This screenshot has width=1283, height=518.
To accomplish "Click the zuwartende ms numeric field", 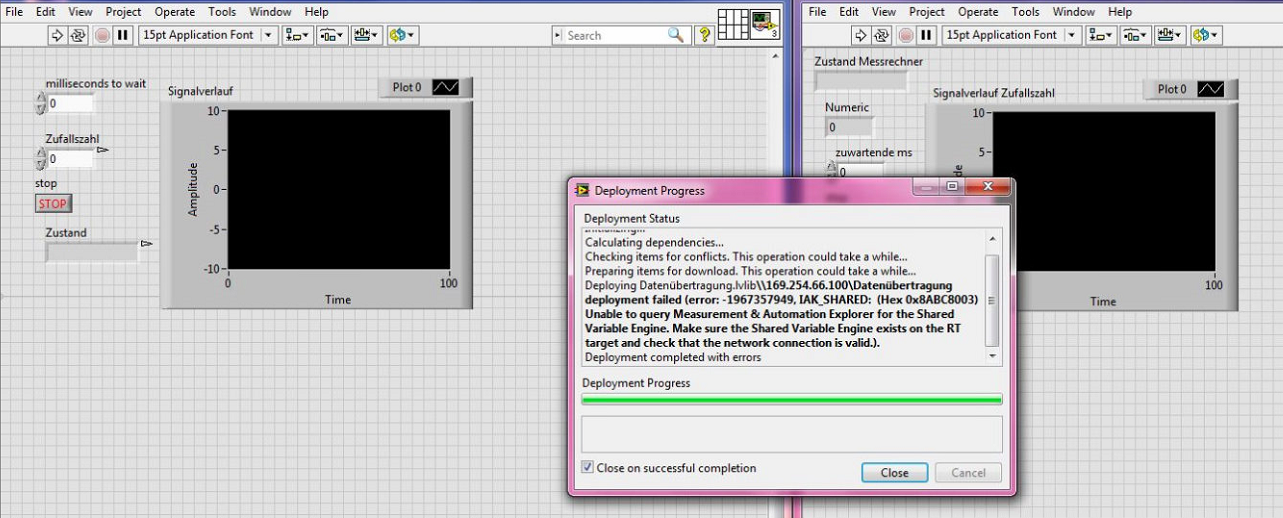I will click(861, 172).
